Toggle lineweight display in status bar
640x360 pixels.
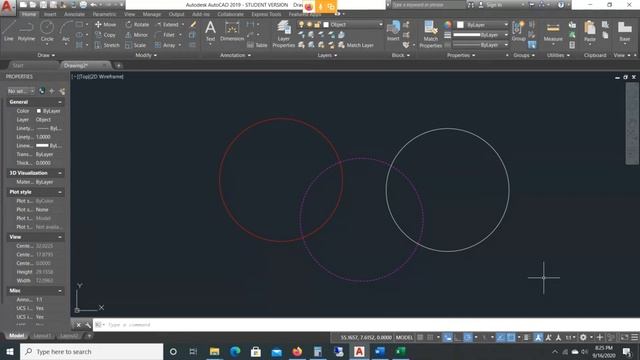coord(527,337)
